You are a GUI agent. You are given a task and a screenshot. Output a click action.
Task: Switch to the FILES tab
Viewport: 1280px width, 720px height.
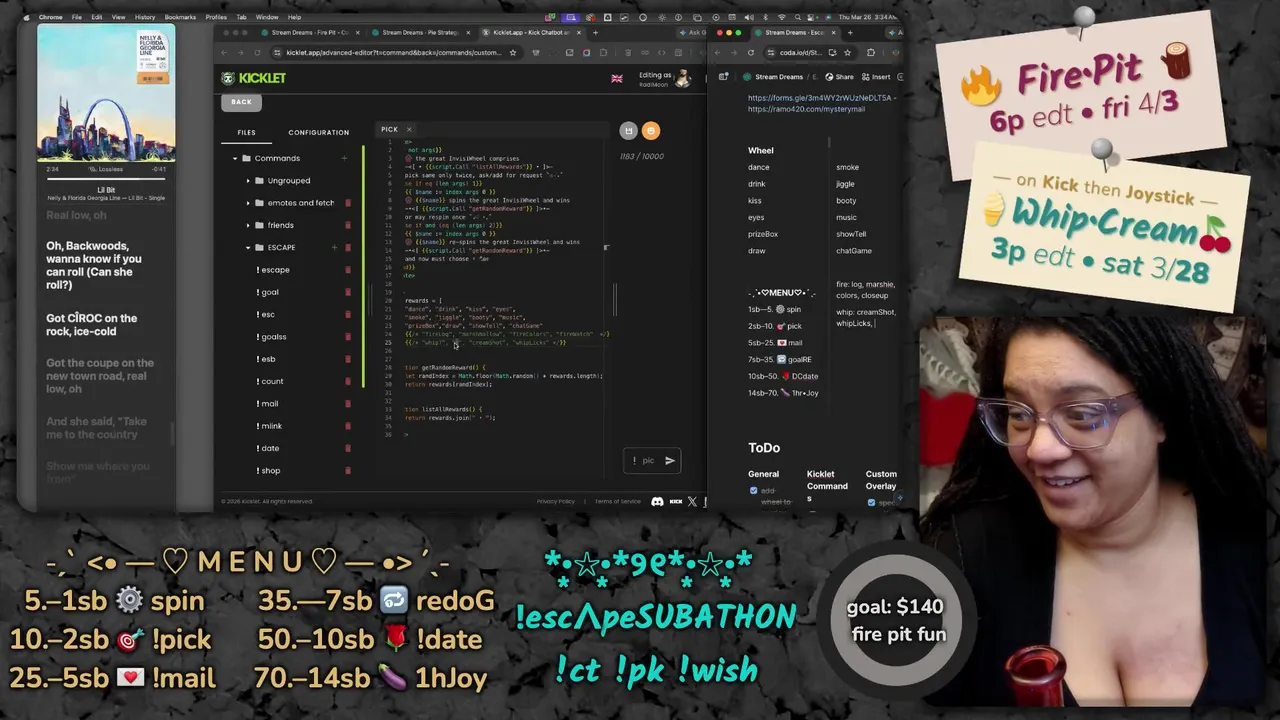246,132
